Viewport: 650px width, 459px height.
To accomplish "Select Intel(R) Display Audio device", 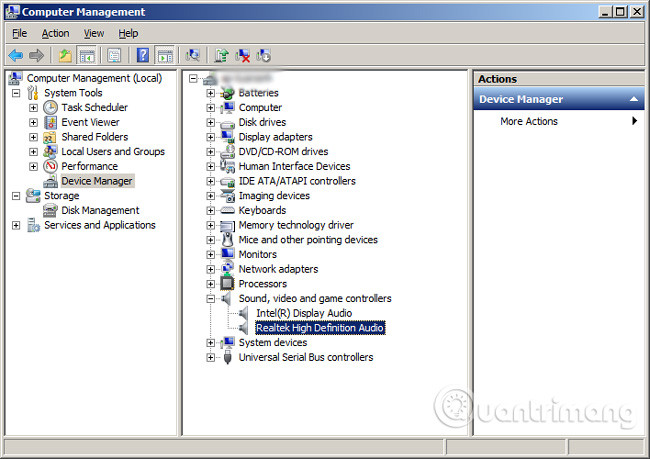I will point(303,313).
